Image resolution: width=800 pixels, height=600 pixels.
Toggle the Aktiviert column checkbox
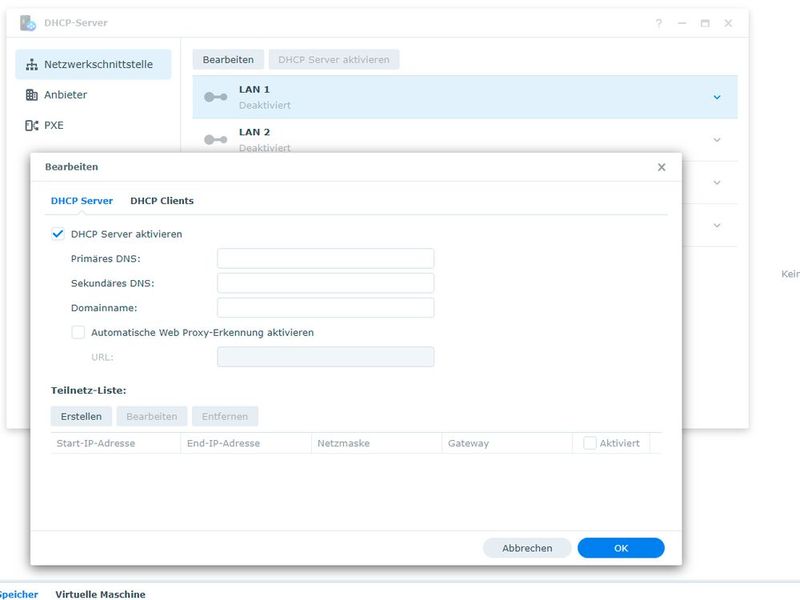click(591, 442)
